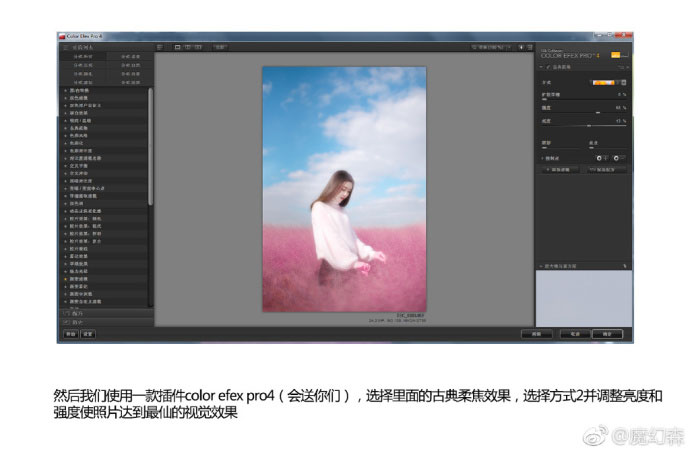This screenshot has width=690, height=453.
Task: Switch to split preview view icon
Action: pos(186,46)
